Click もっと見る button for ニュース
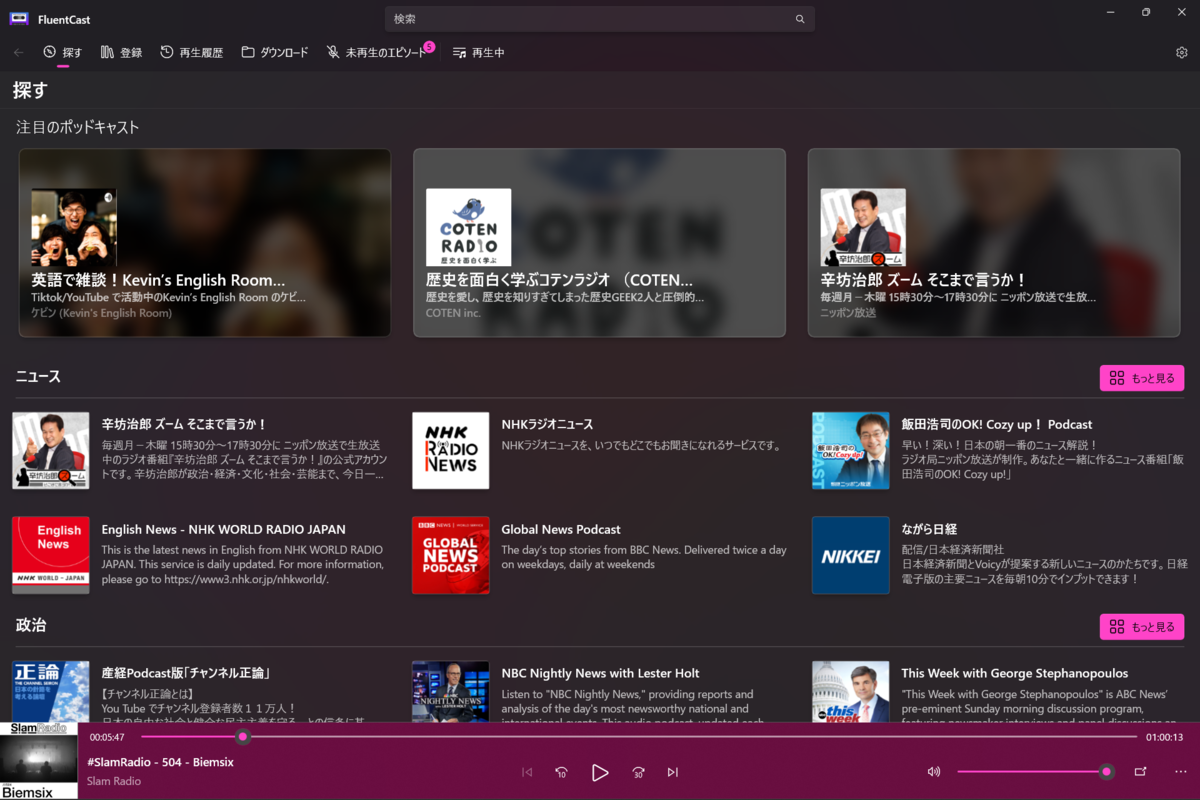 click(x=1142, y=378)
